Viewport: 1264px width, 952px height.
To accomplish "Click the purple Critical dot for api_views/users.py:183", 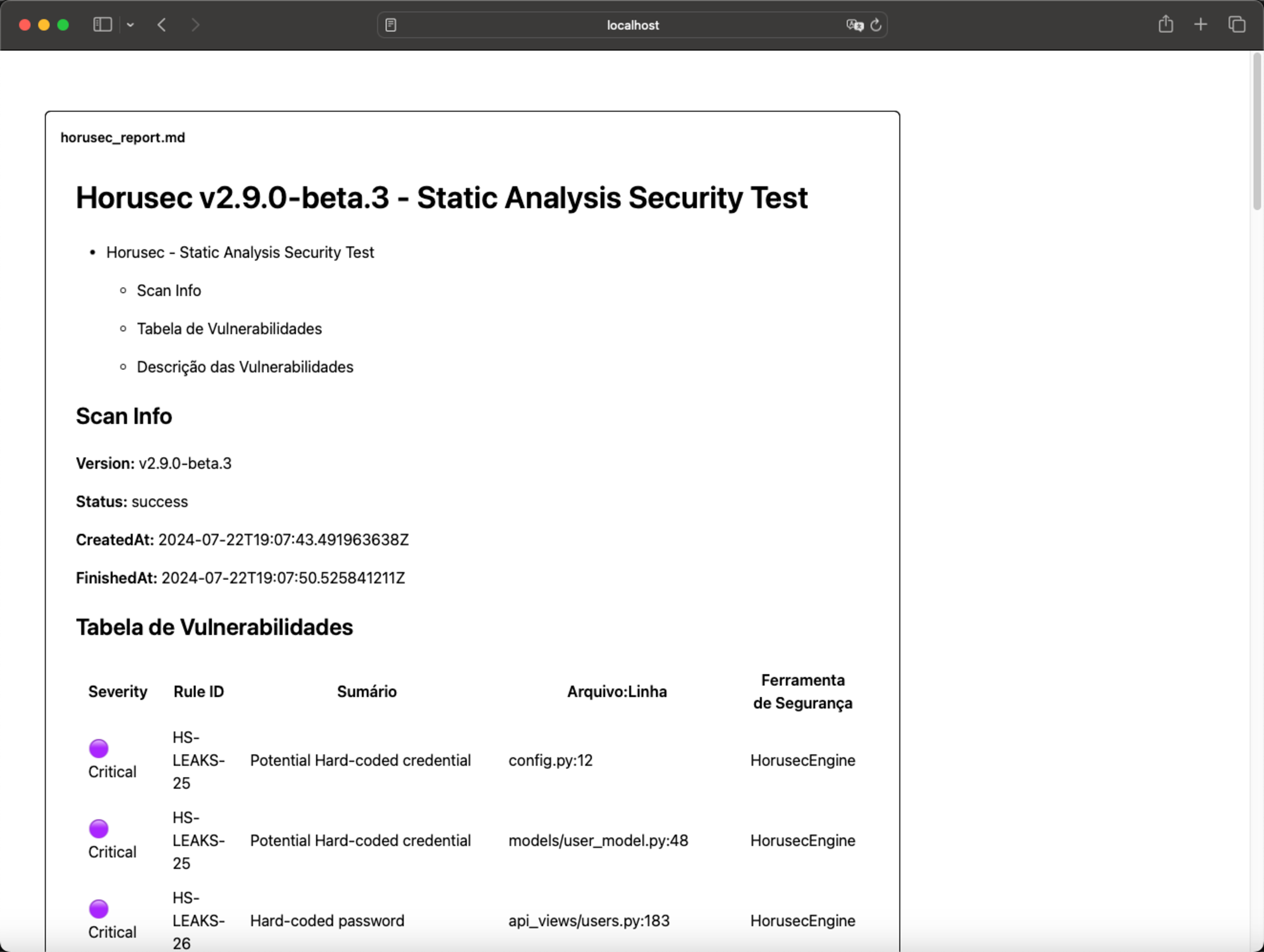I will point(99,908).
